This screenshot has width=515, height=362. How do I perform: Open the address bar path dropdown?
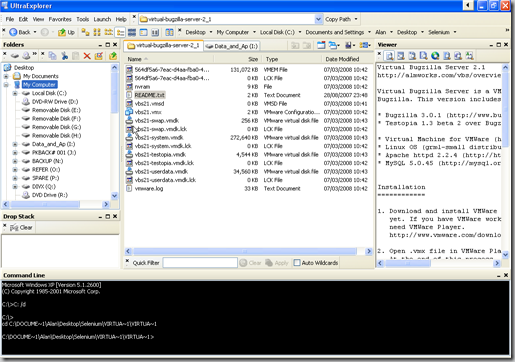pyautogui.click(x=318, y=19)
